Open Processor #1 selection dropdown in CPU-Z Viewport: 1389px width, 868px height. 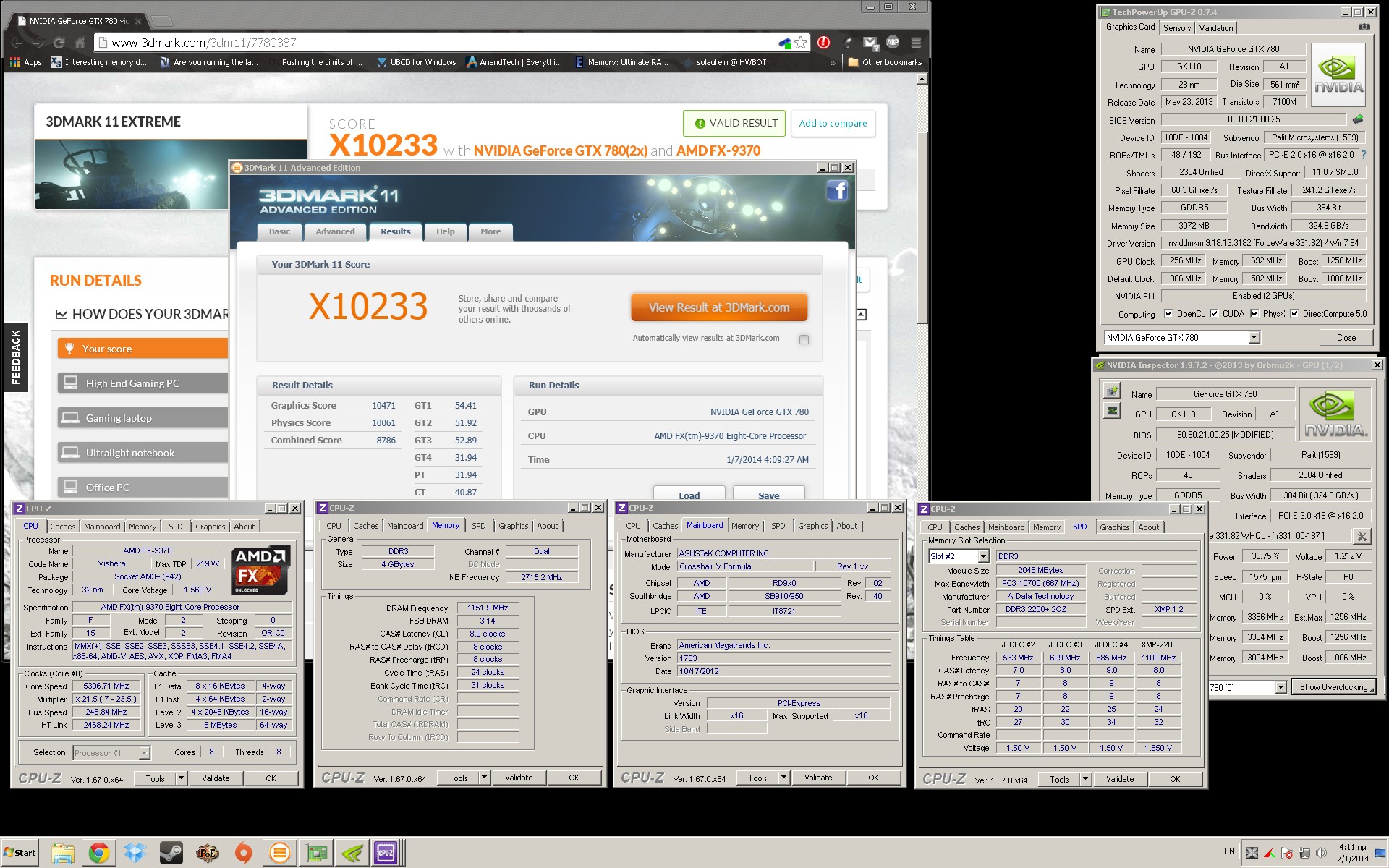(x=144, y=753)
